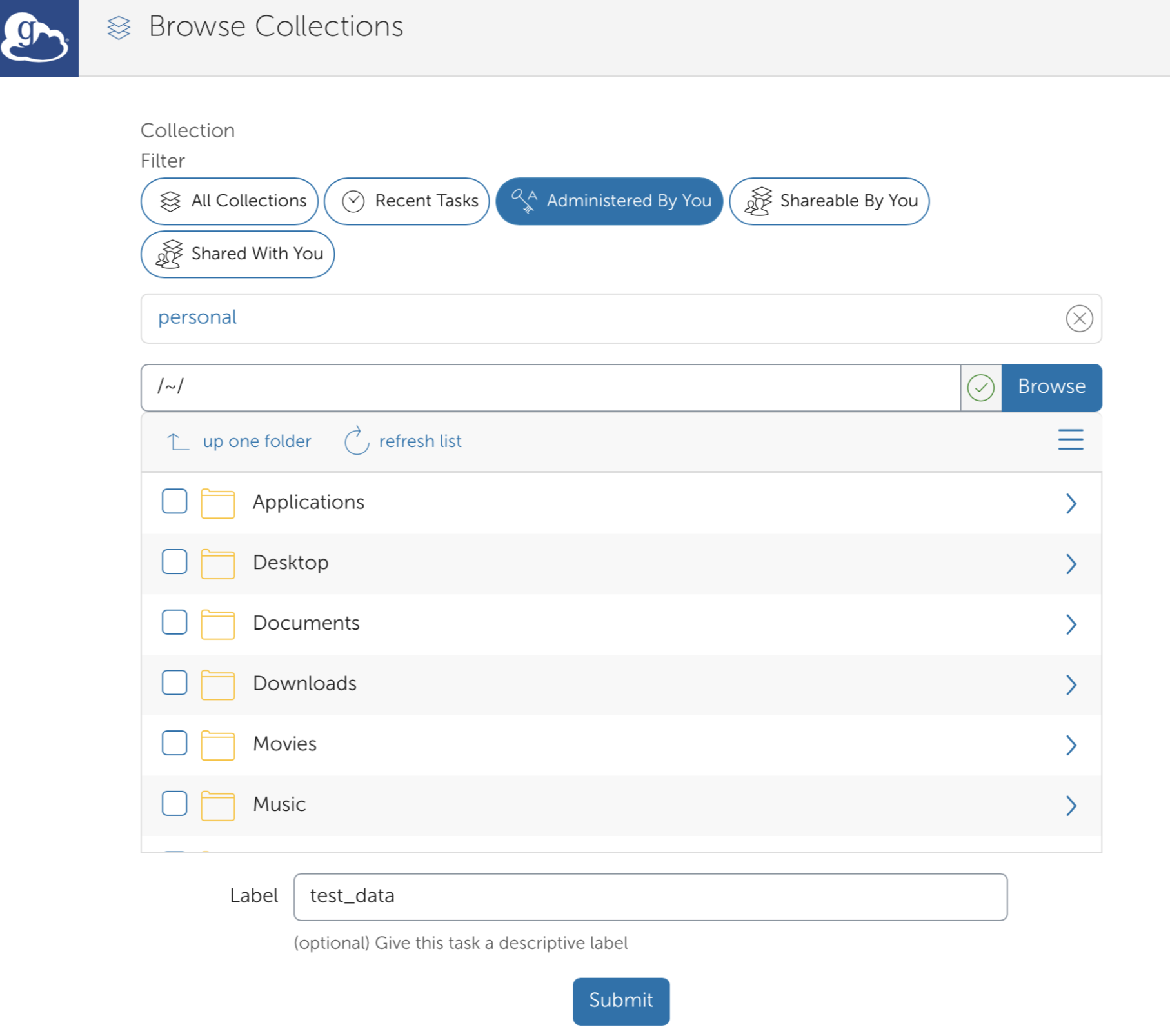Select the Administered By You filter
The height and width of the screenshot is (1036, 1170).
[x=610, y=201]
